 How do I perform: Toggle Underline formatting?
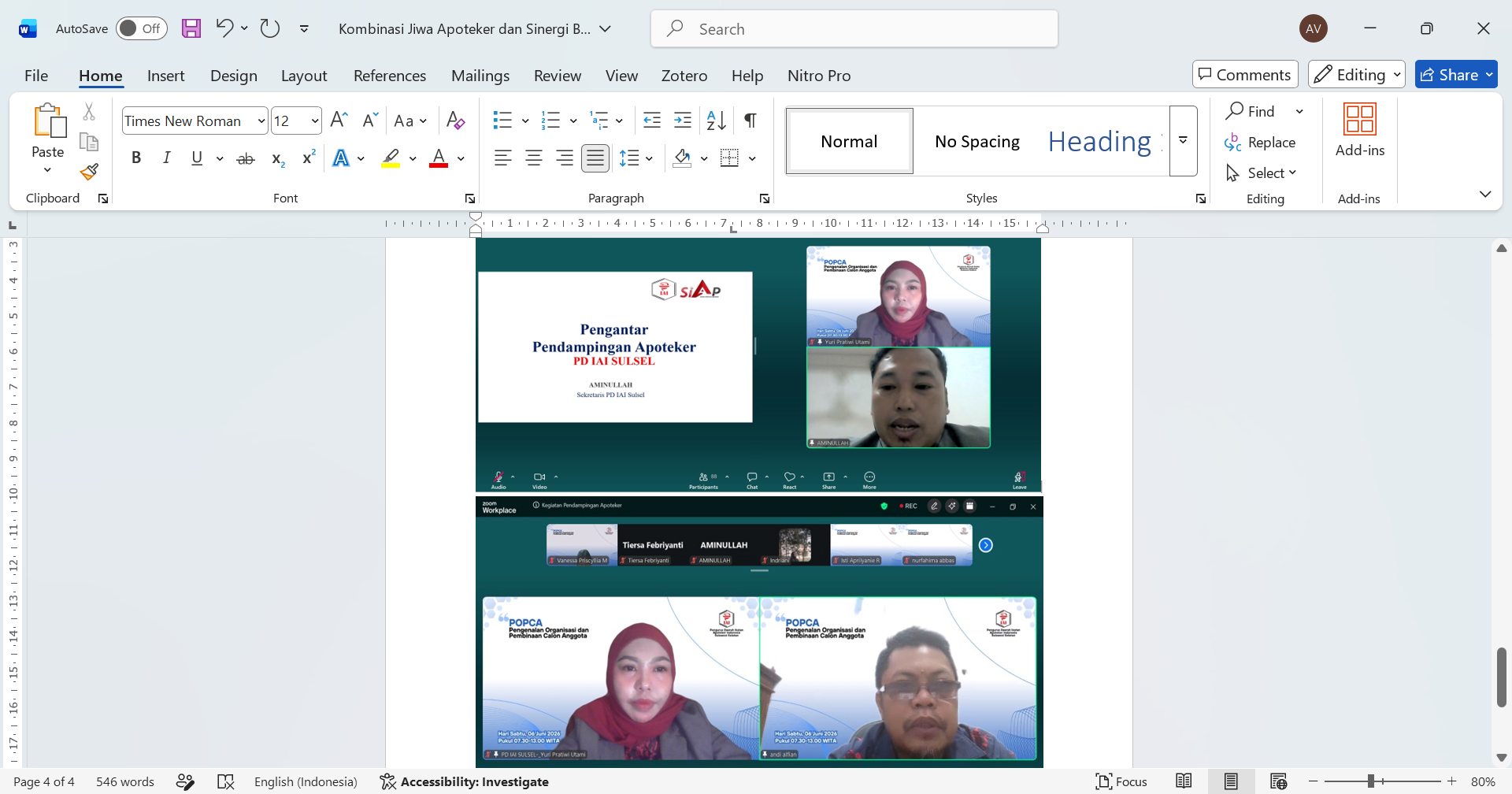[197, 158]
